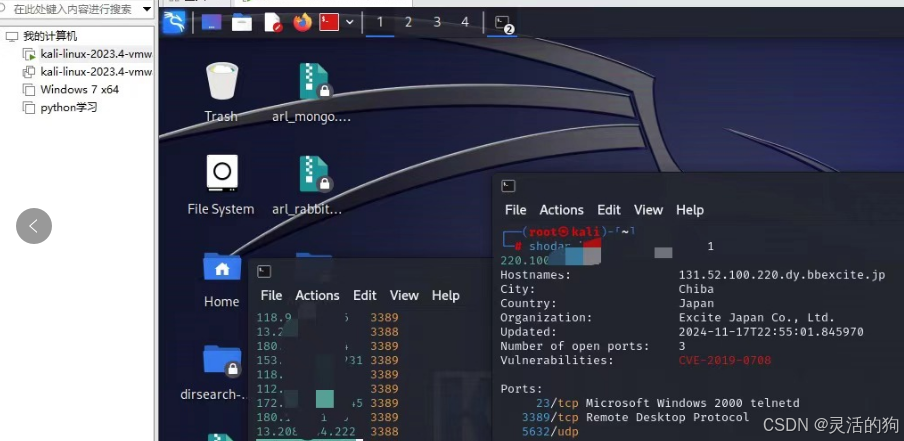
Task: Click the round previous-image arrow button
Action: [34, 226]
